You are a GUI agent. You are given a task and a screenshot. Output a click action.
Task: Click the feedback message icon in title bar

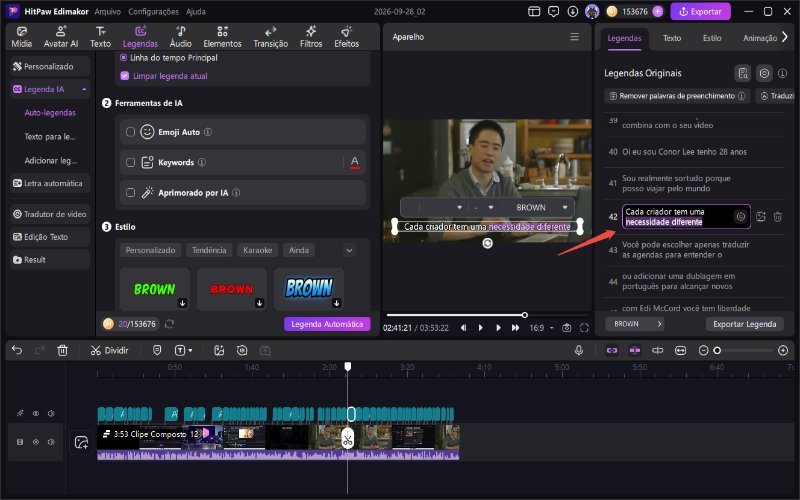tap(553, 11)
